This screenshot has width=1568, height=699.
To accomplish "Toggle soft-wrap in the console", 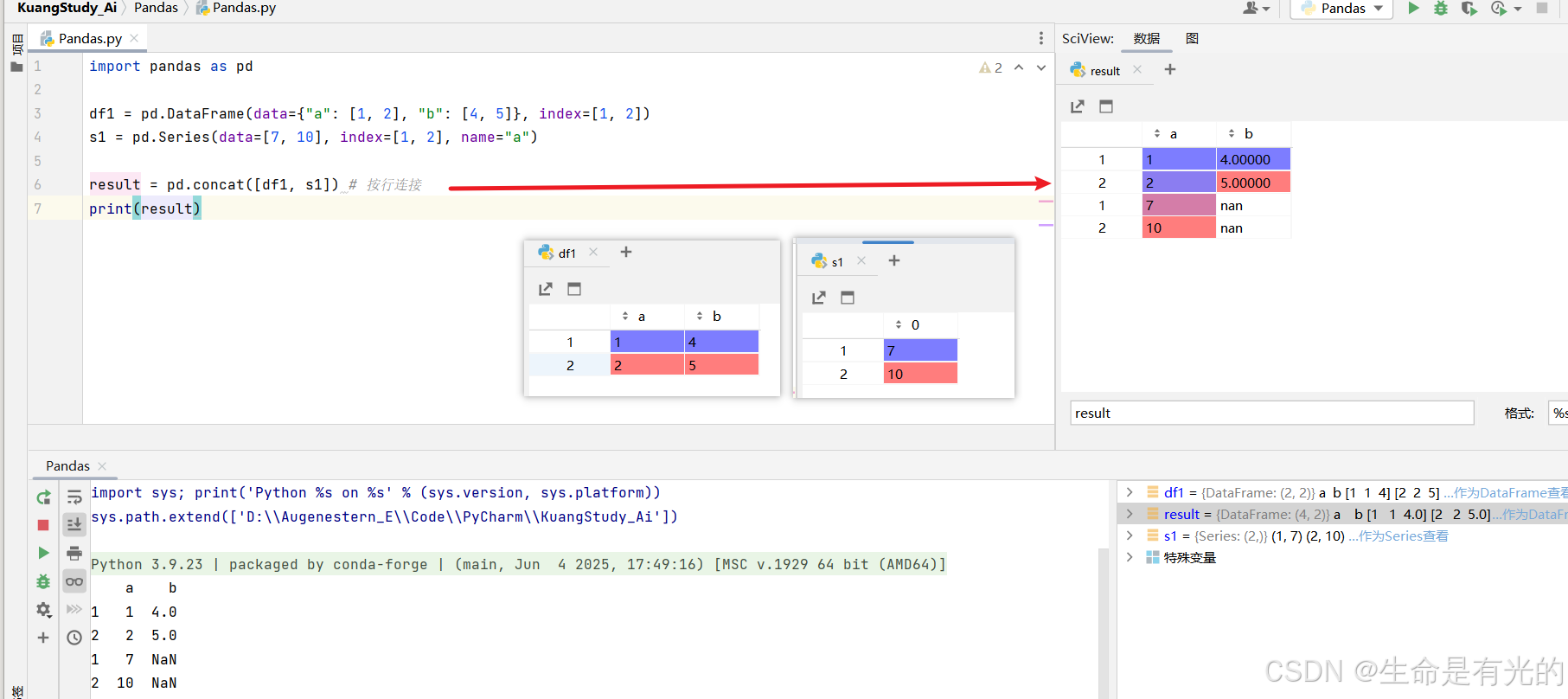I will [74, 497].
